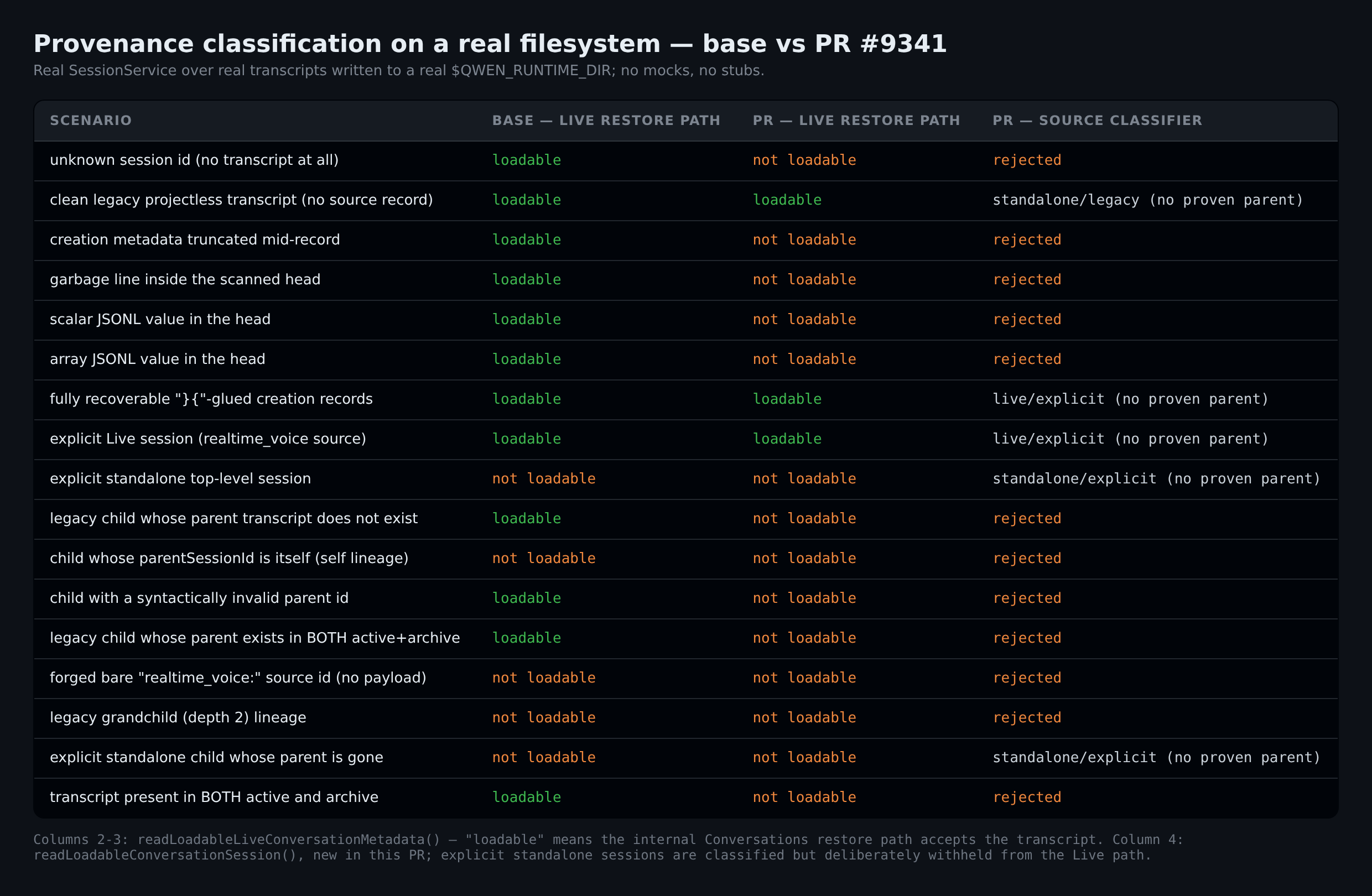Click "rejected" in parent transcript does not exist row

(x=1027, y=518)
